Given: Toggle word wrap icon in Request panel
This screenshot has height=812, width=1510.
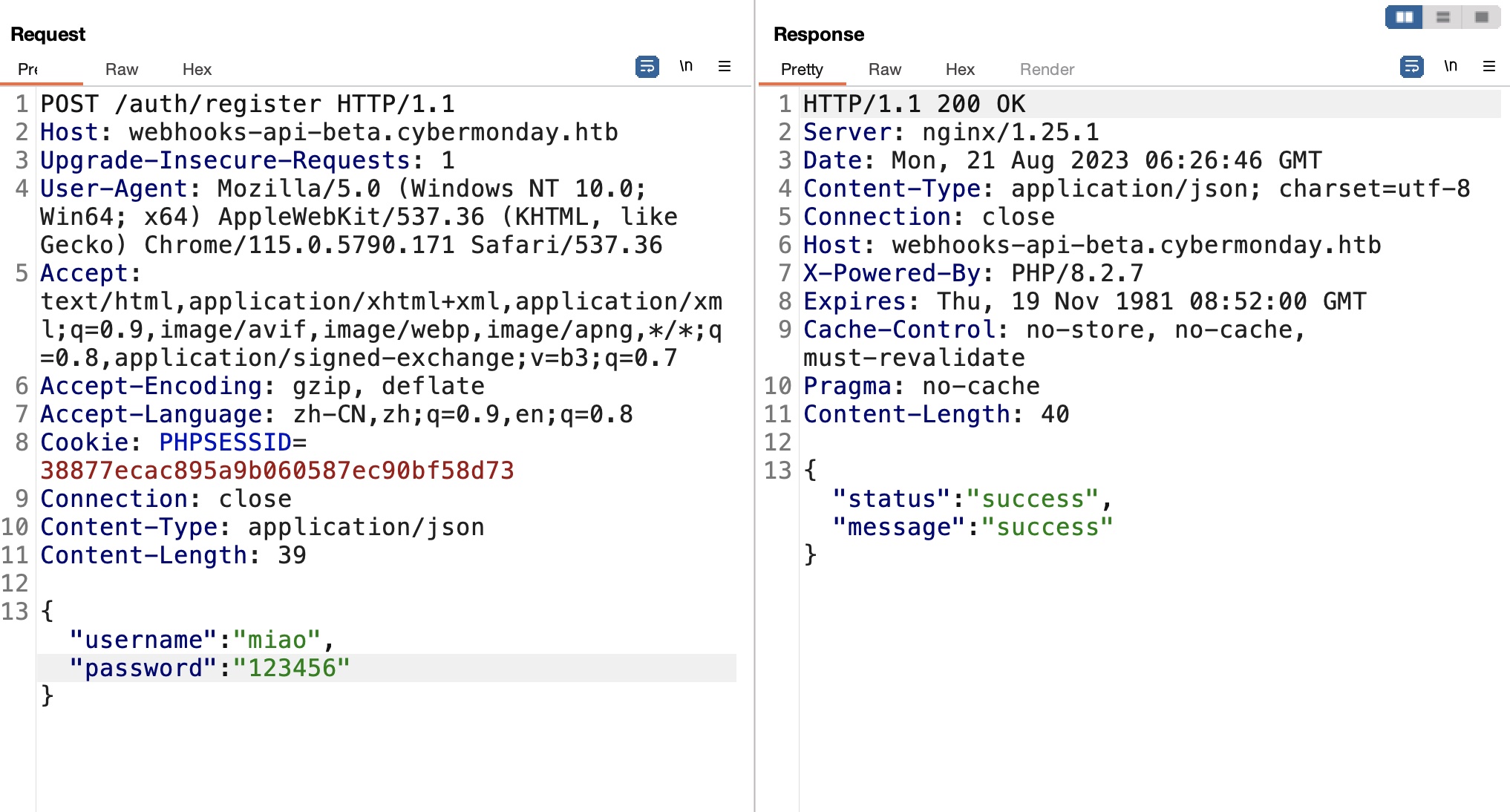Looking at the screenshot, I should click(647, 68).
